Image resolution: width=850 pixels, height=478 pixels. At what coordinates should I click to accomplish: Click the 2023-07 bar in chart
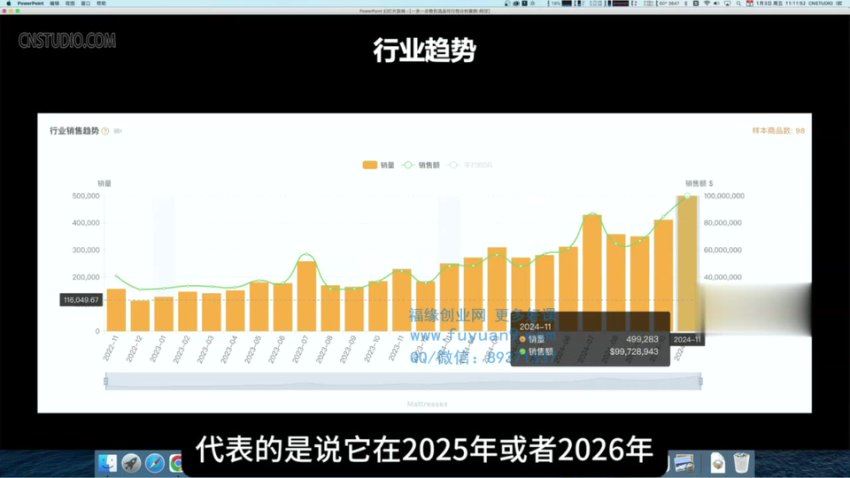coord(306,295)
